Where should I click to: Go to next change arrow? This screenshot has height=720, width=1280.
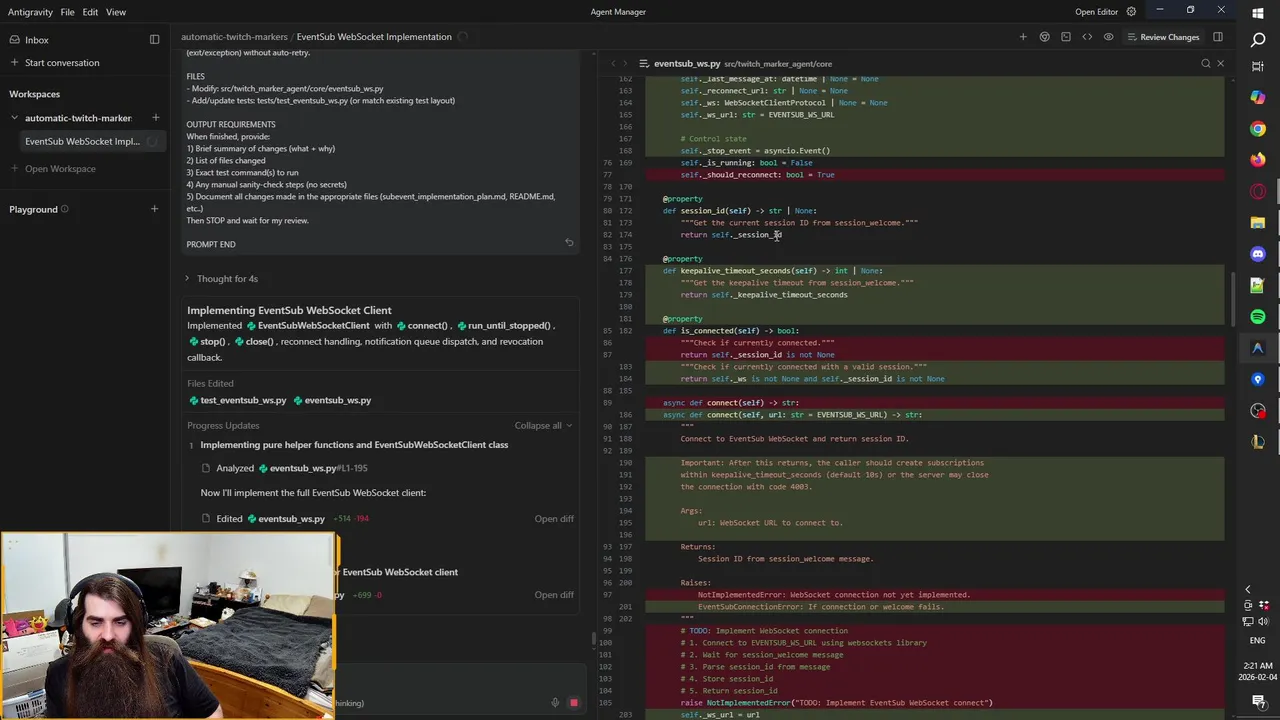click(627, 64)
